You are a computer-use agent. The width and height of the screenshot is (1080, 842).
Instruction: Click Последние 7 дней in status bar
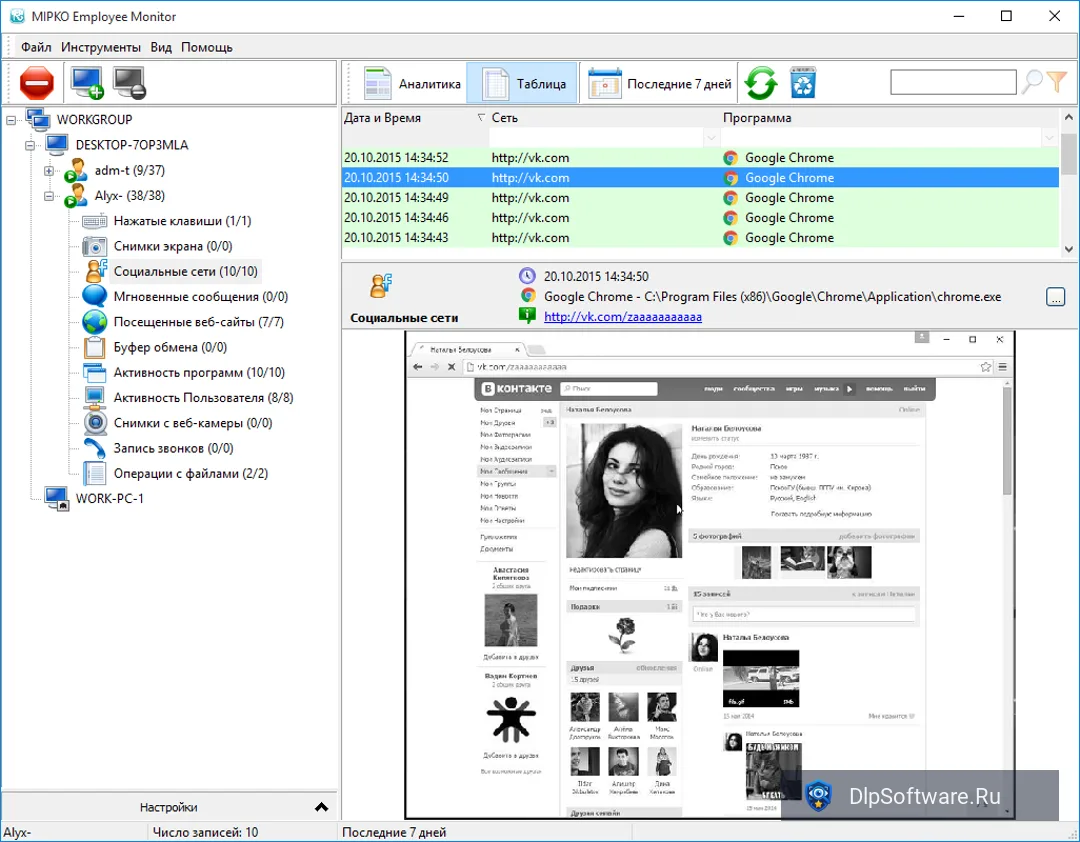pyautogui.click(x=394, y=832)
